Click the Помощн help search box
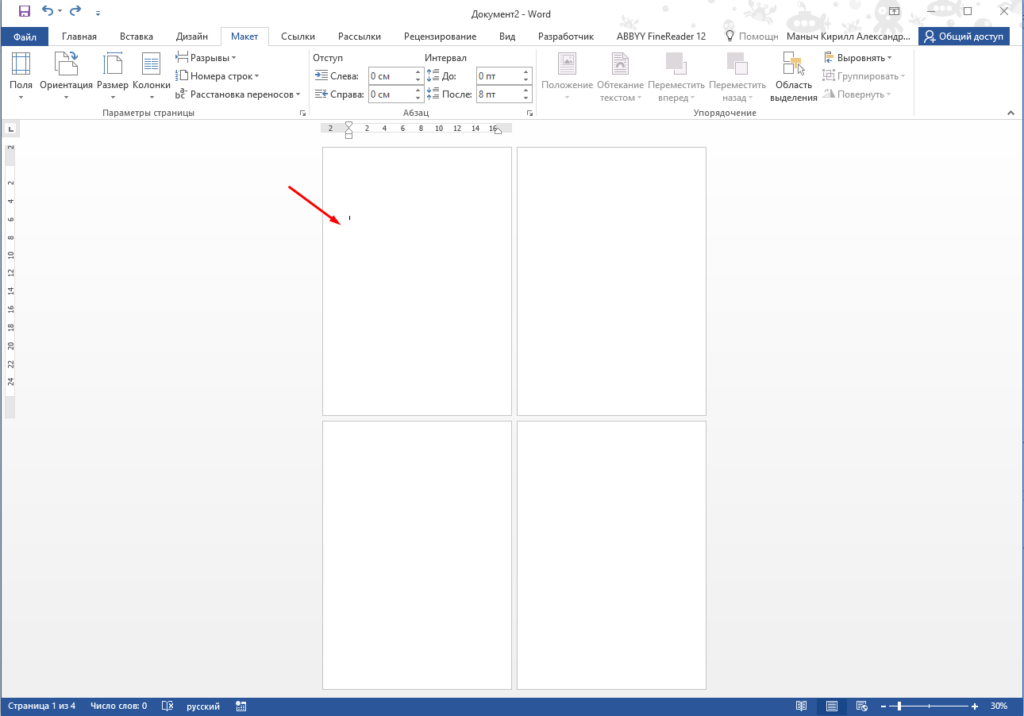Screen dimensions: 1024x716 tap(752, 37)
